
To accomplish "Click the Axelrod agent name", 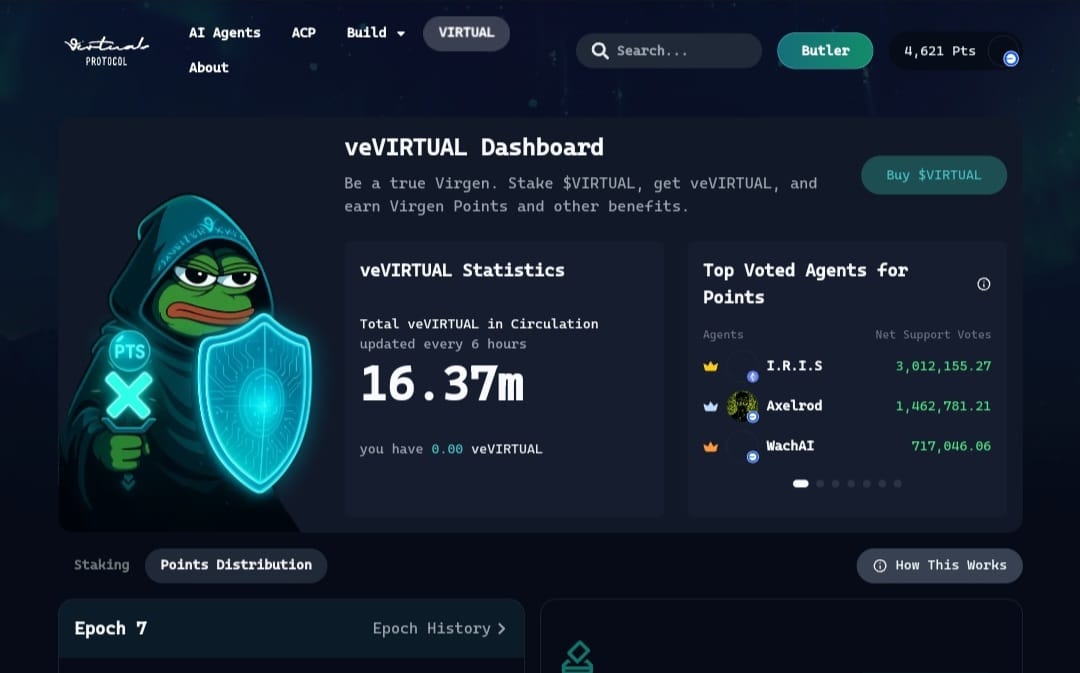I will click(794, 406).
